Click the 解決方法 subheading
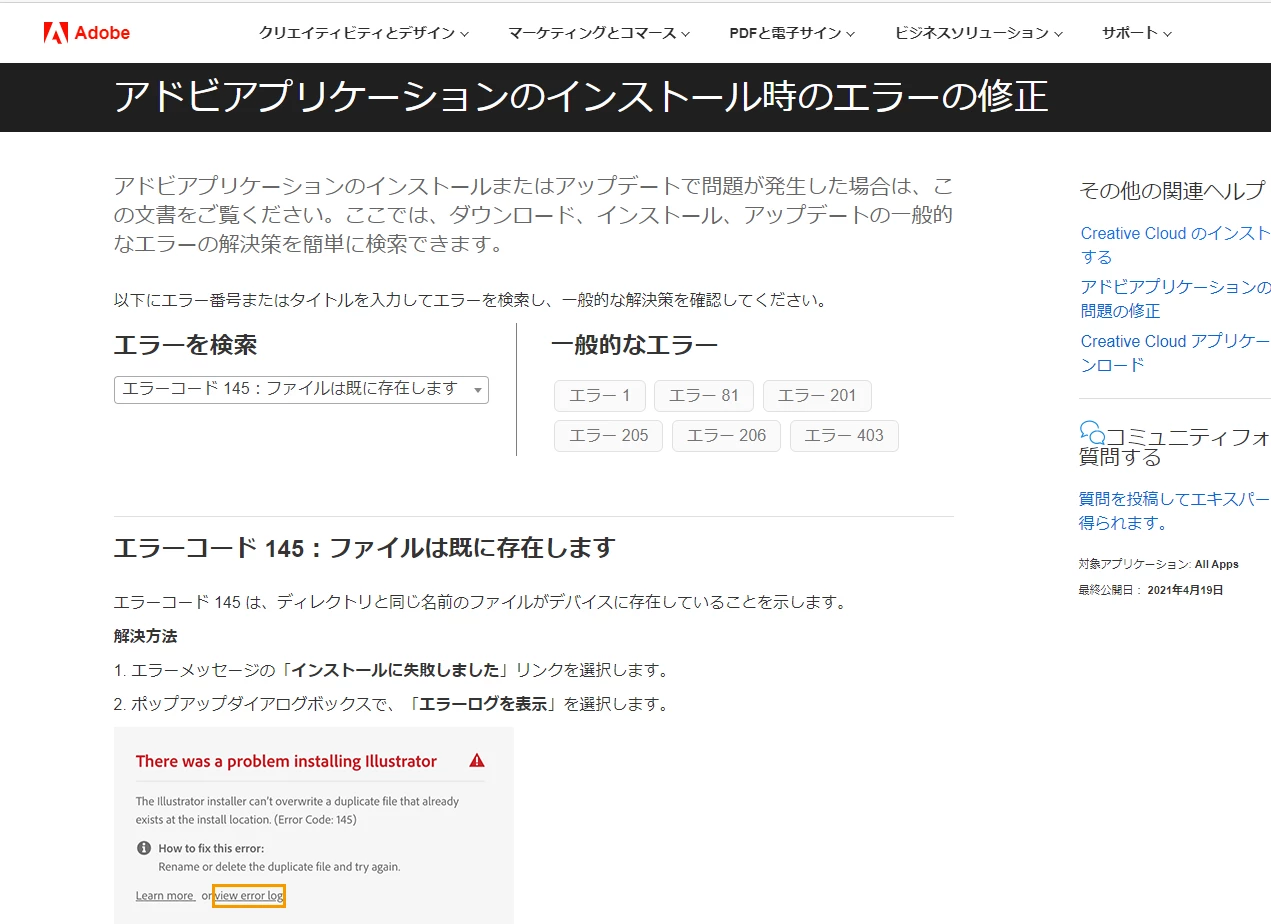The image size is (1271, 924). pos(145,636)
